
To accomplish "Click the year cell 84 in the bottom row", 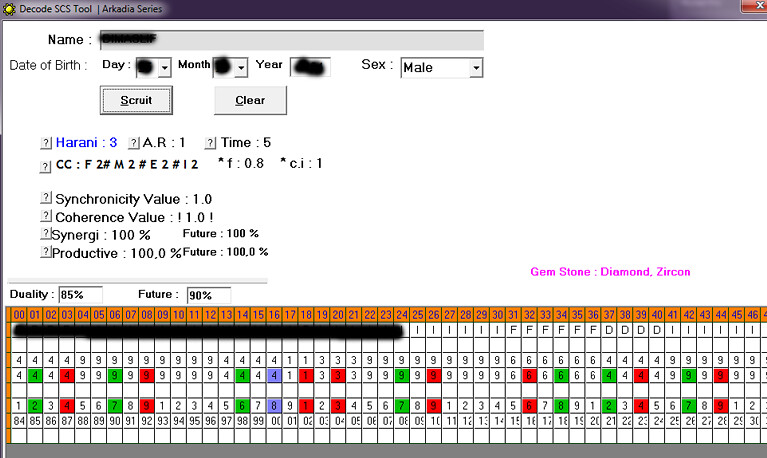I will point(19,421).
